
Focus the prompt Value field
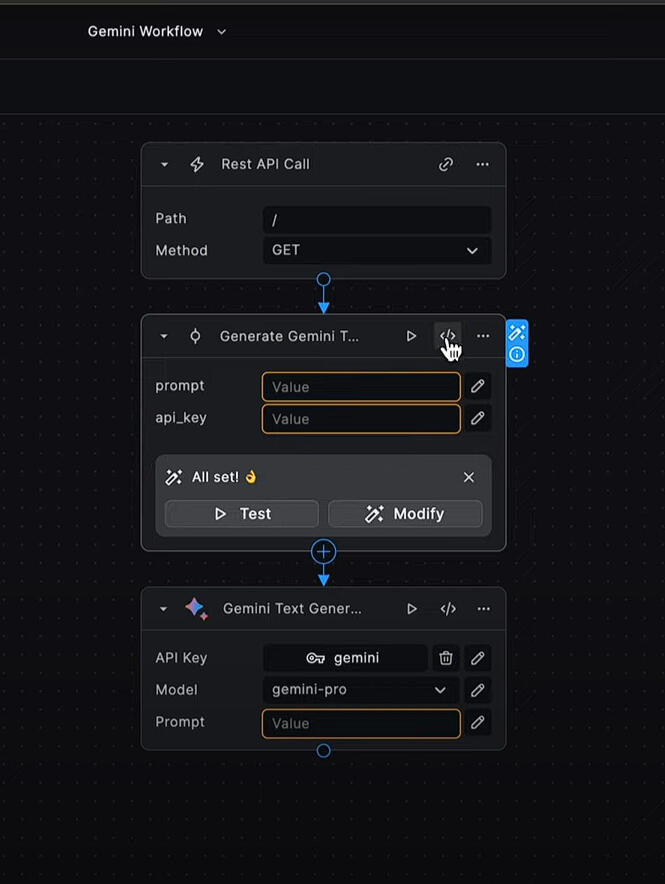pyautogui.click(x=361, y=387)
